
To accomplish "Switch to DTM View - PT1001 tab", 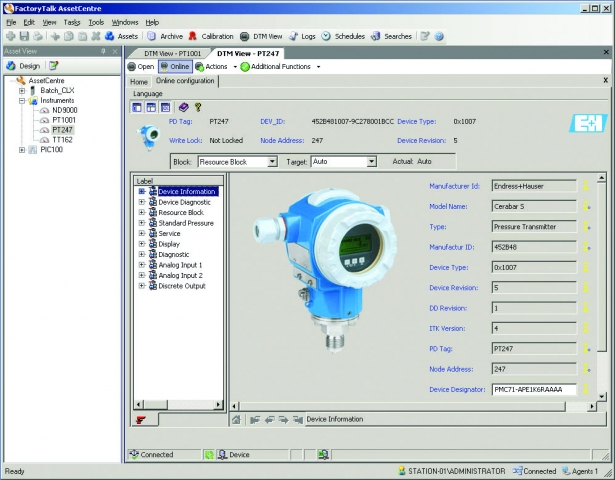I will [x=172, y=53].
